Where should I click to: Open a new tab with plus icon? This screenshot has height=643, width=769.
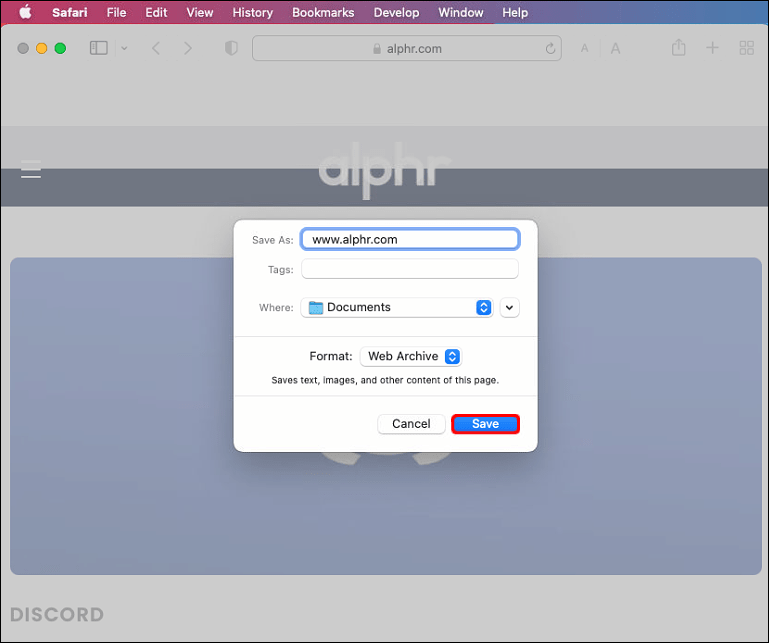coord(712,48)
